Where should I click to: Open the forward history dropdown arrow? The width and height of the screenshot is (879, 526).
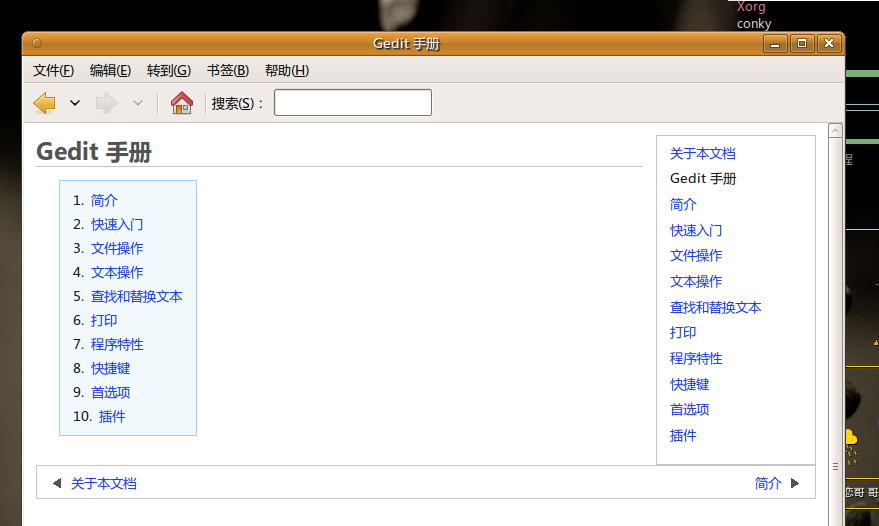(x=137, y=103)
